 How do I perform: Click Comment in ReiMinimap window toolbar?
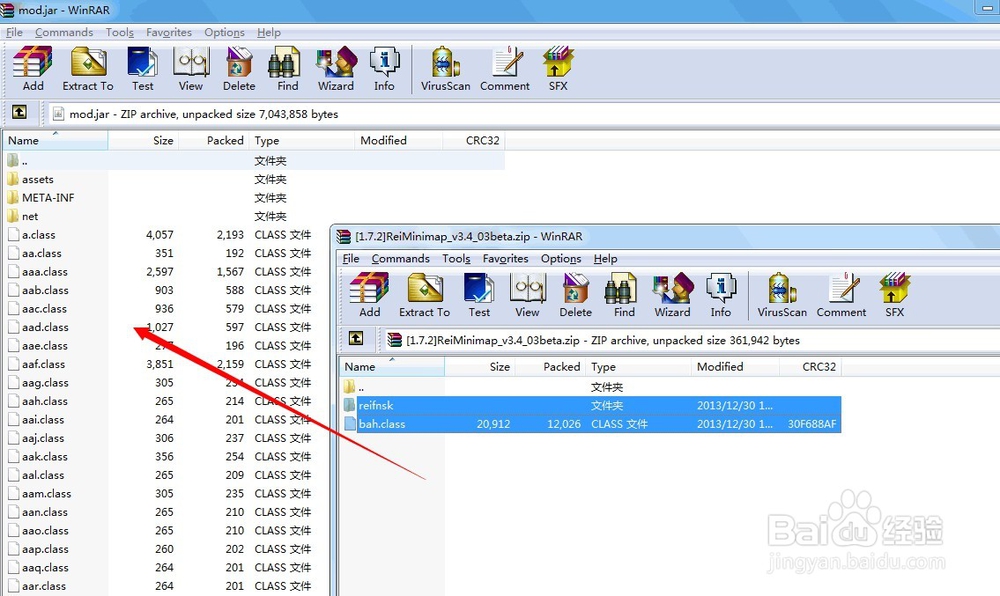842,295
